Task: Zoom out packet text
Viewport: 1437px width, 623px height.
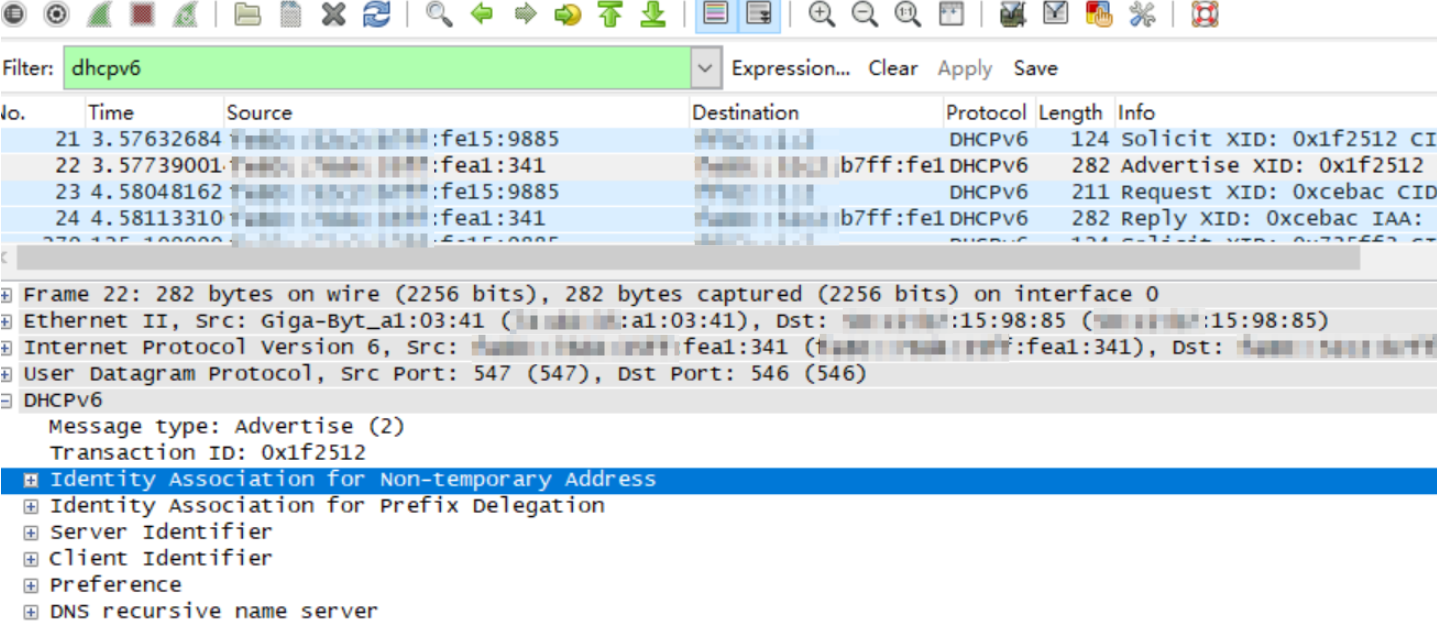Action: pos(865,14)
